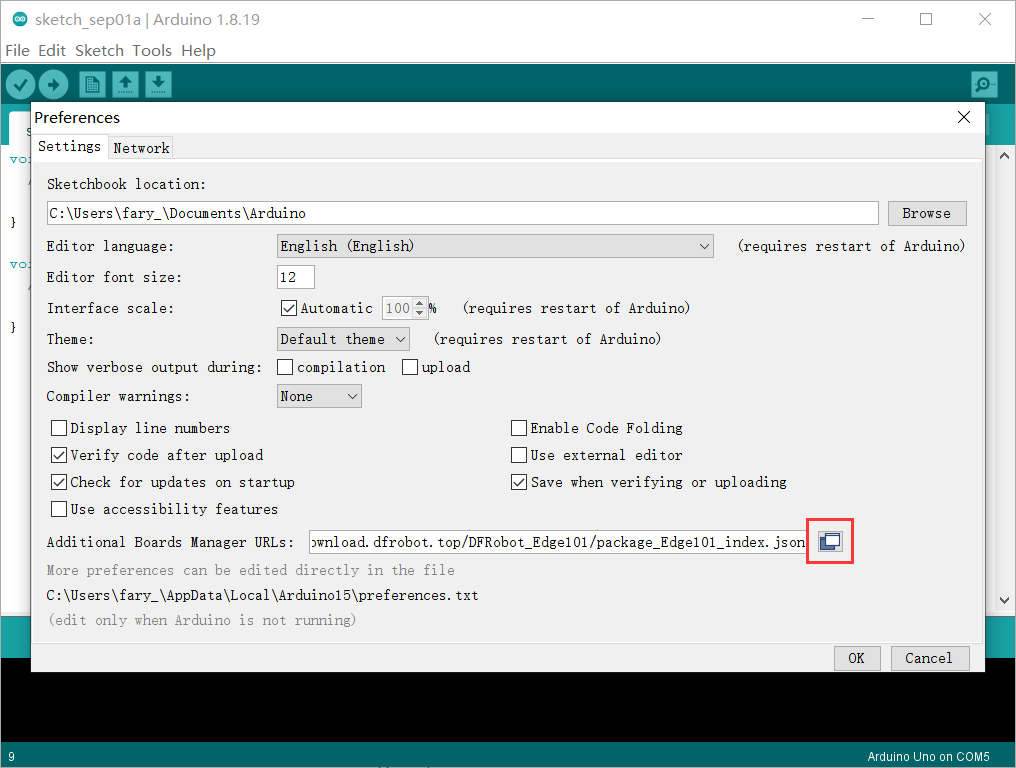Screen dimensions: 1016x768
Task: Open the Additional Boards URLs editor window icon
Action: [x=830, y=541]
